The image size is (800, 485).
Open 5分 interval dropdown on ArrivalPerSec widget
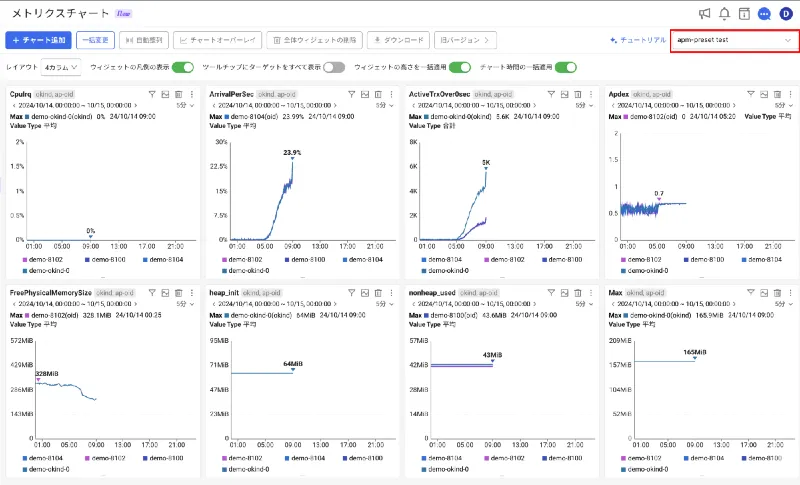click(x=385, y=106)
